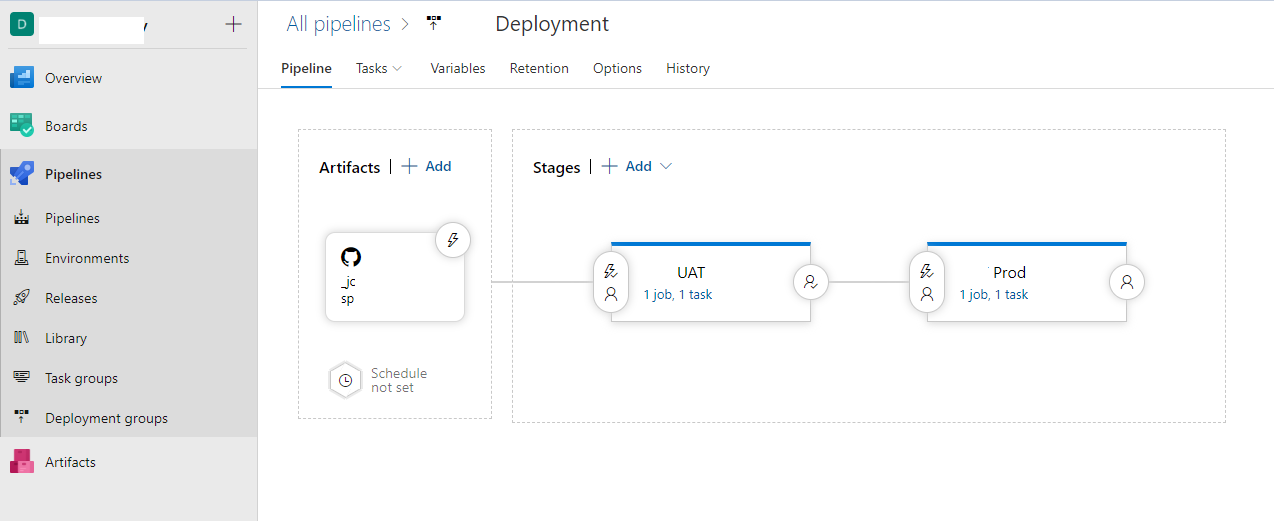Viewport: 1274px width, 521px height.
Task: Click the project avatar letter D
Action: [22, 24]
